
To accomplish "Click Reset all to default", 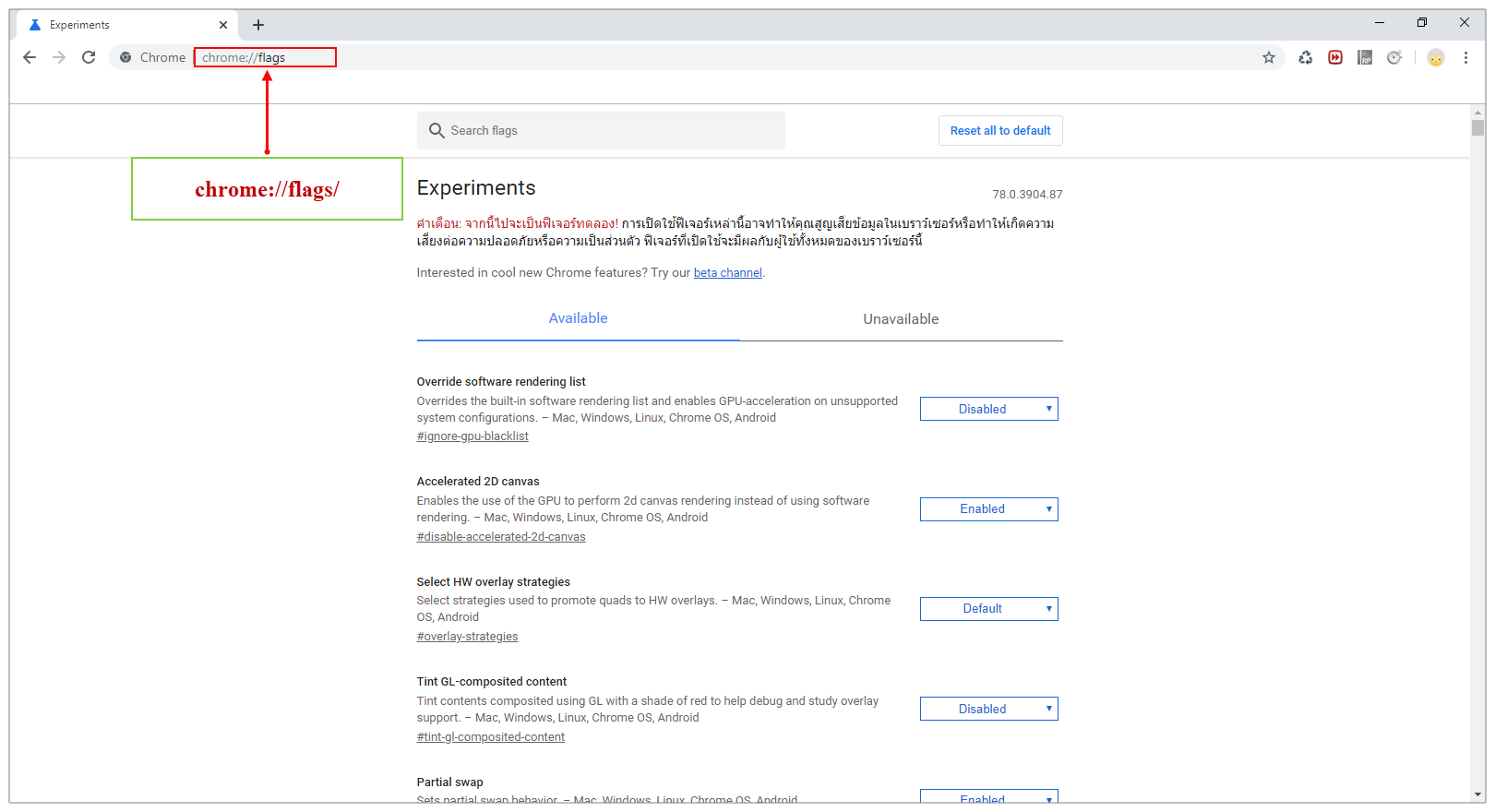I will click(x=1000, y=131).
